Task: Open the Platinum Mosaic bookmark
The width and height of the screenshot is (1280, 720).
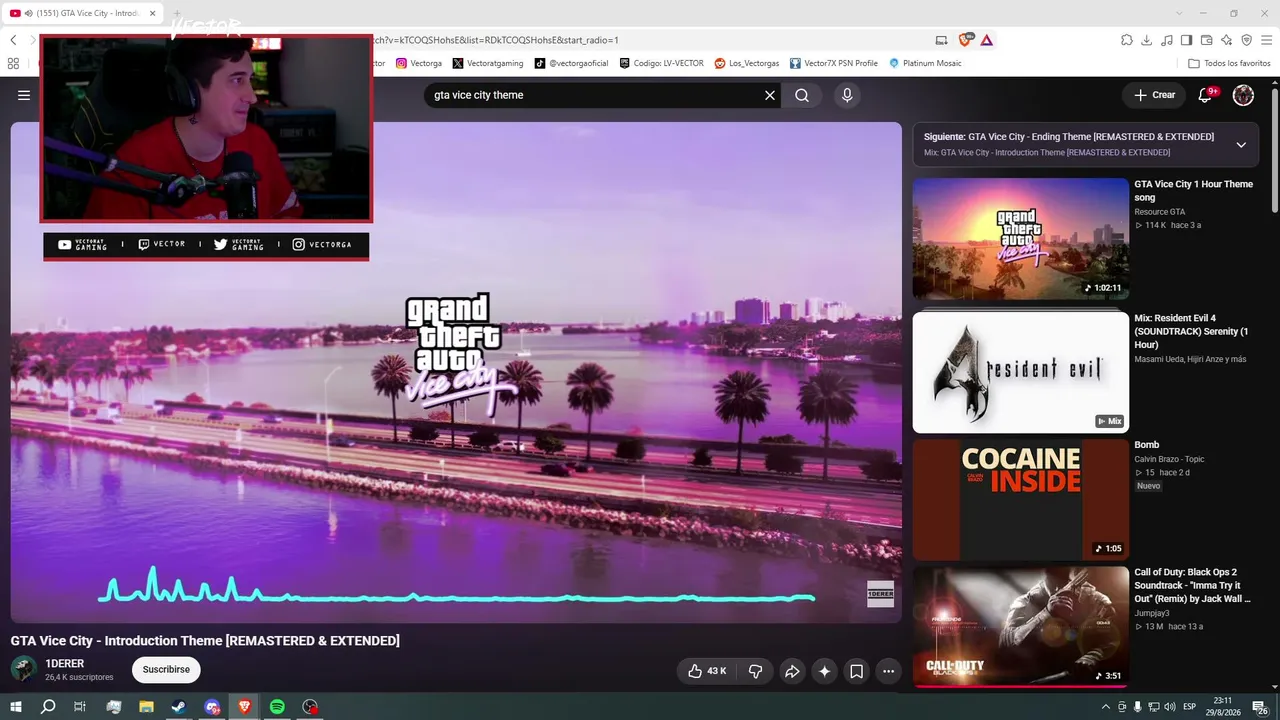Action: click(x=925, y=63)
